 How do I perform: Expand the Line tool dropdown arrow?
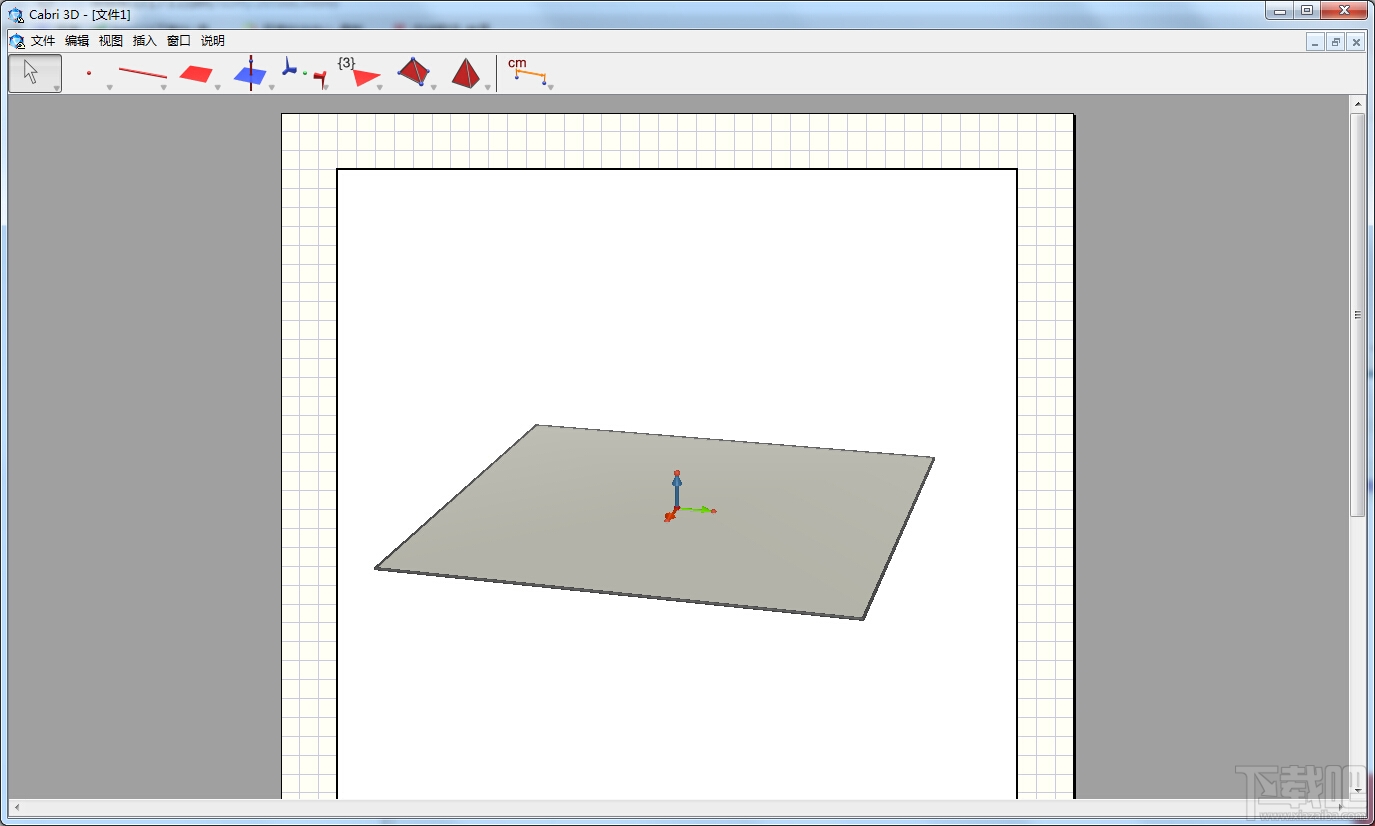163,88
